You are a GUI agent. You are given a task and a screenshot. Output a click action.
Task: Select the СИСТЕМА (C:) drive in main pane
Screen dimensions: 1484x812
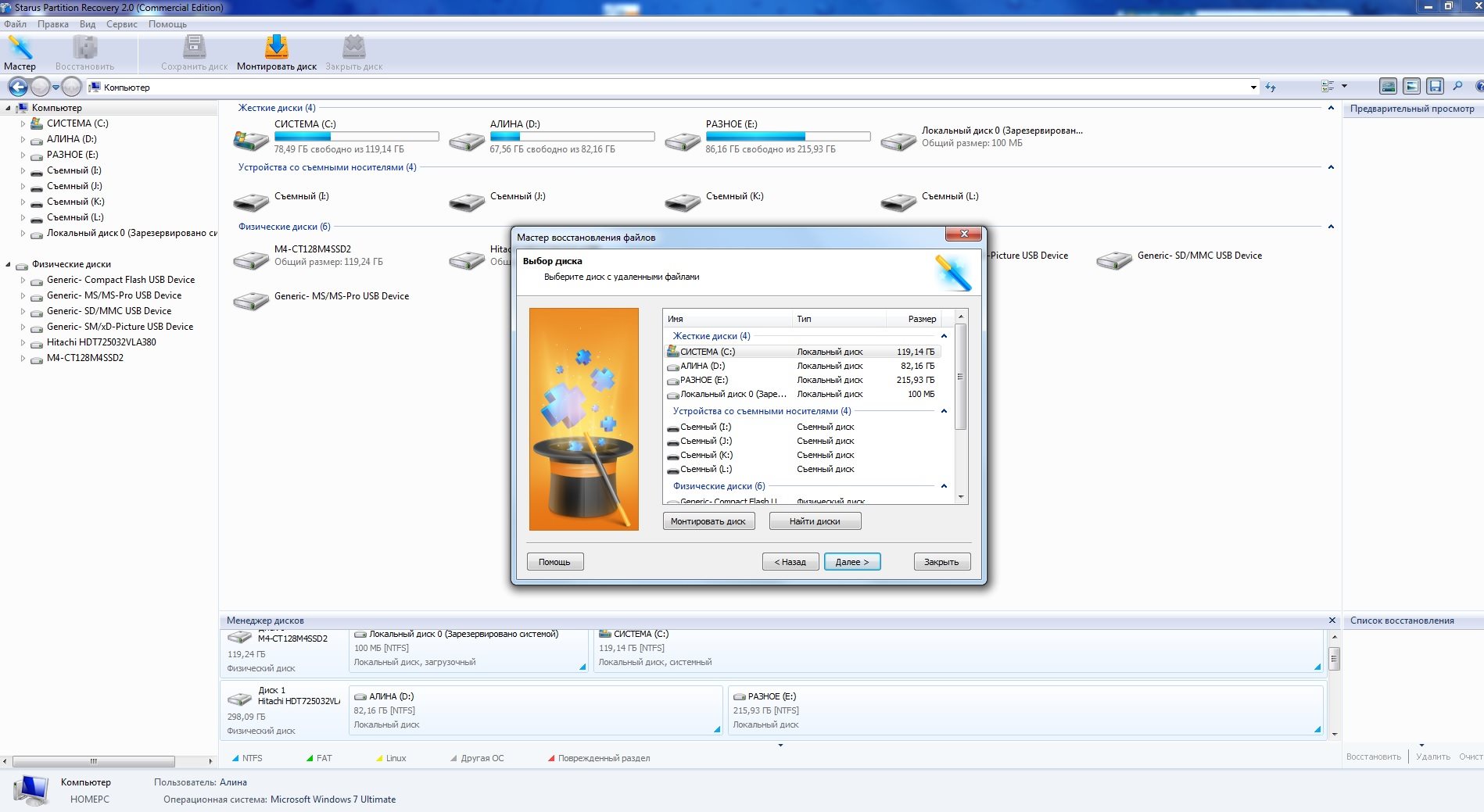click(x=305, y=124)
